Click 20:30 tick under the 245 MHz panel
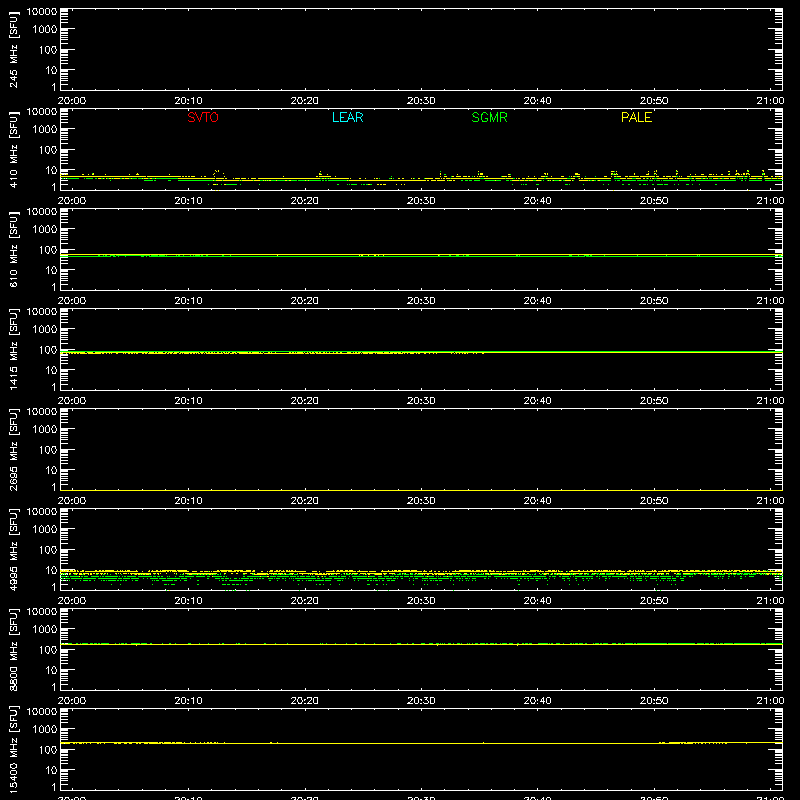 [x=421, y=101]
